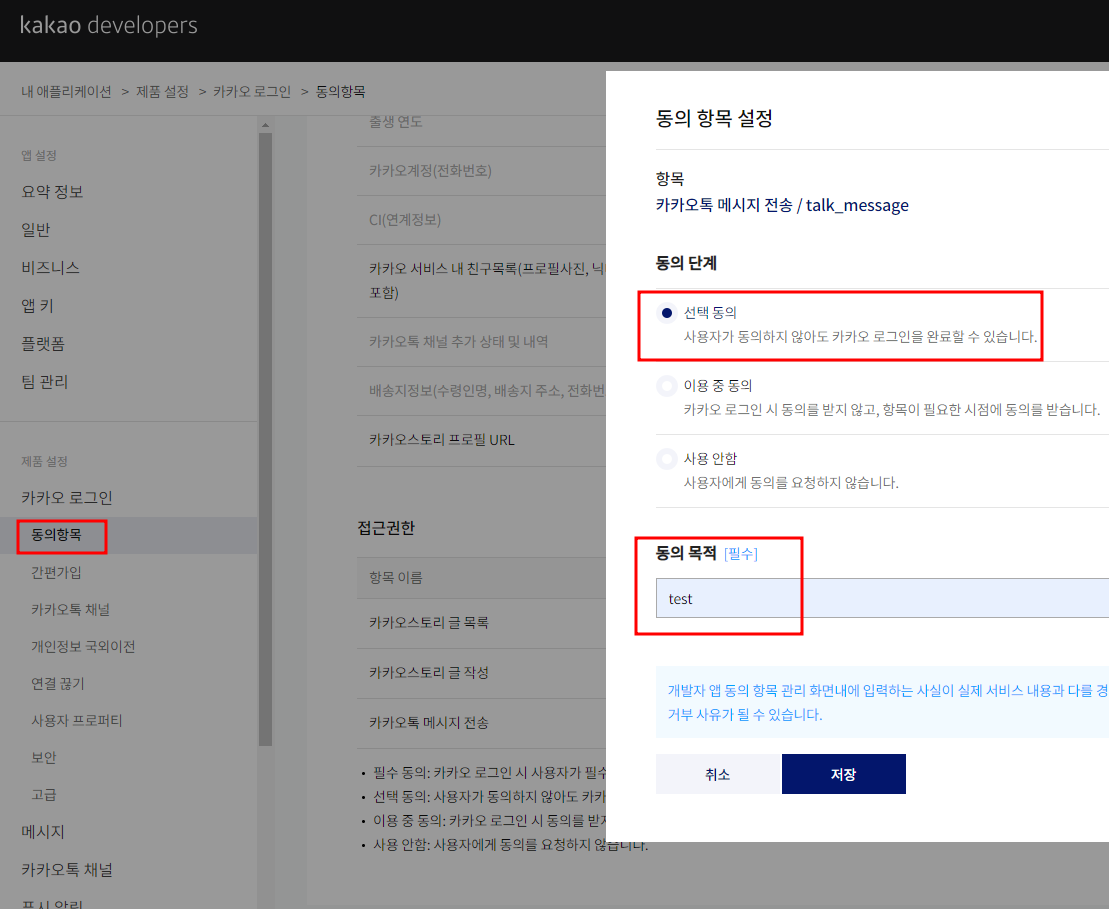The height and width of the screenshot is (909, 1109).
Task: Open 간편가입 sidebar submenu
Action: click(57, 572)
